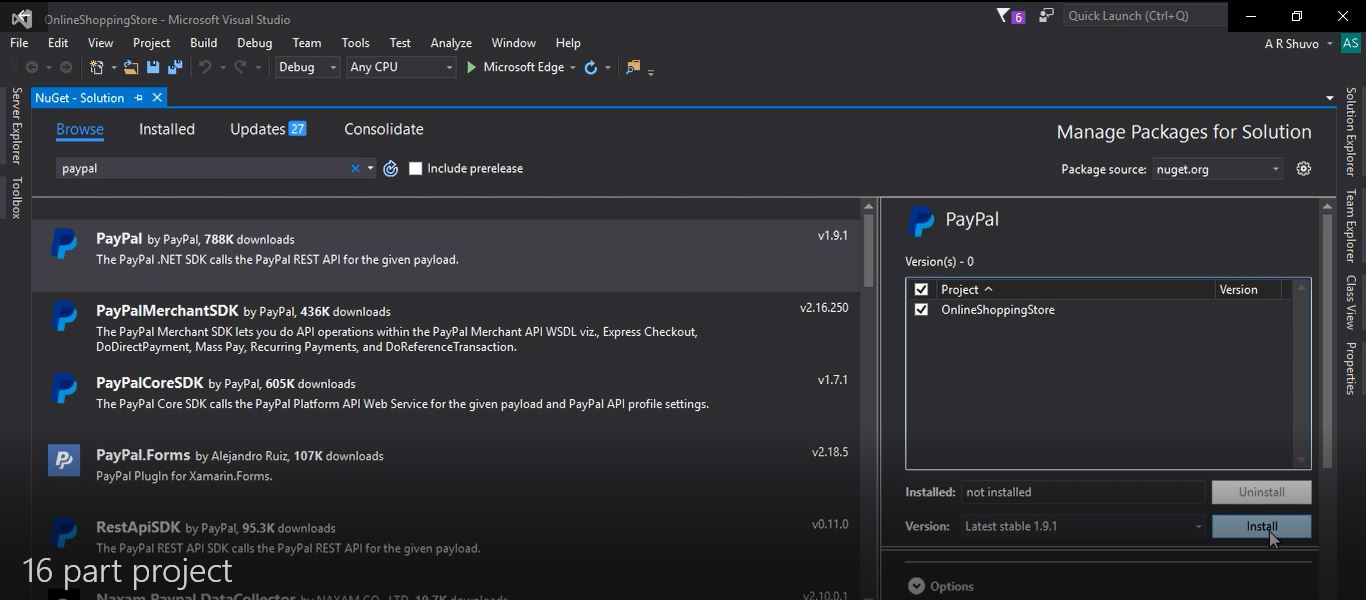The width and height of the screenshot is (1366, 600).
Task: Click the notifications flag icon
Action: tap(1003, 16)
